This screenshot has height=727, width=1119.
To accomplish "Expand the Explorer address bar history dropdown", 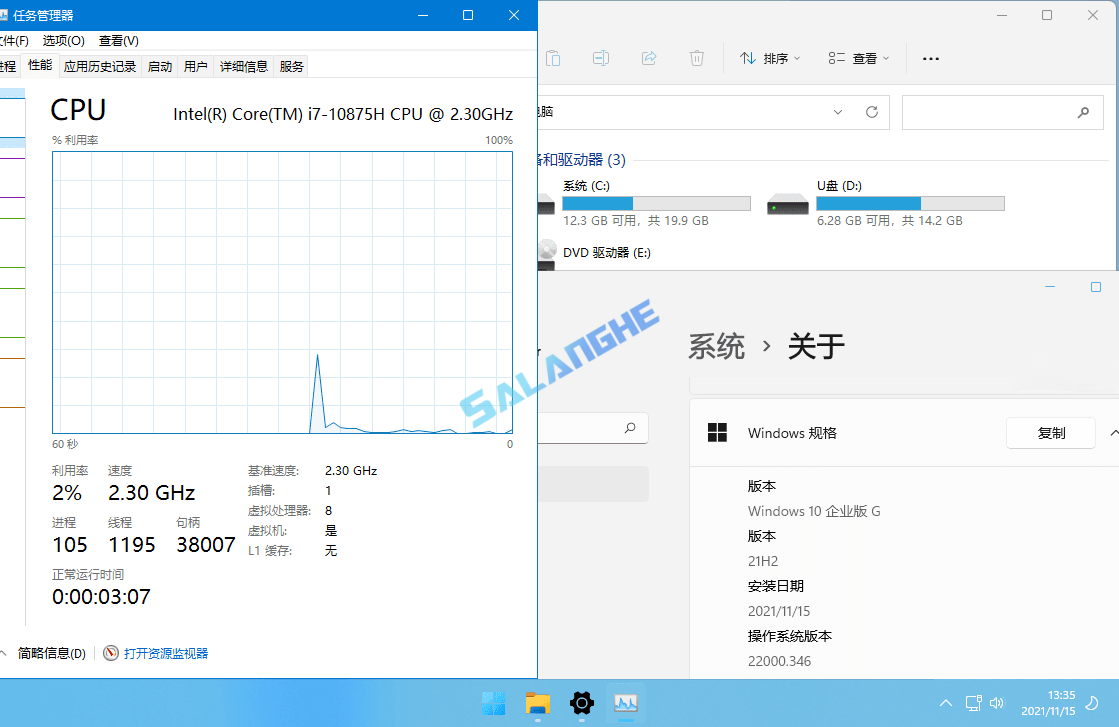I will (838, 112).
